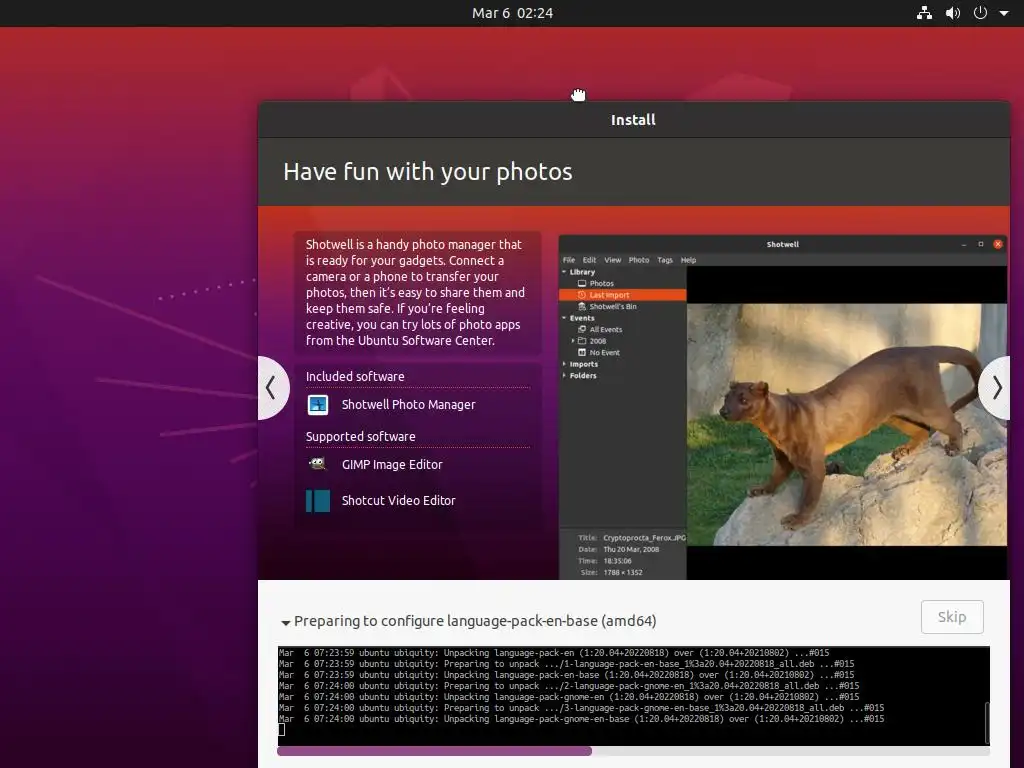Open Help menu in Shotwell preview
1024x768 pixels.
coord(688,260)
